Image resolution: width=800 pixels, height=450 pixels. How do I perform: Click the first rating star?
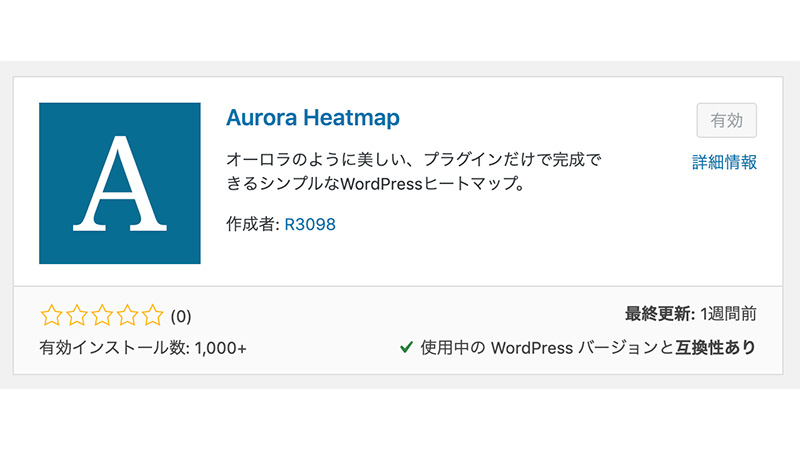pyautogui.click(x=51, y=315)
